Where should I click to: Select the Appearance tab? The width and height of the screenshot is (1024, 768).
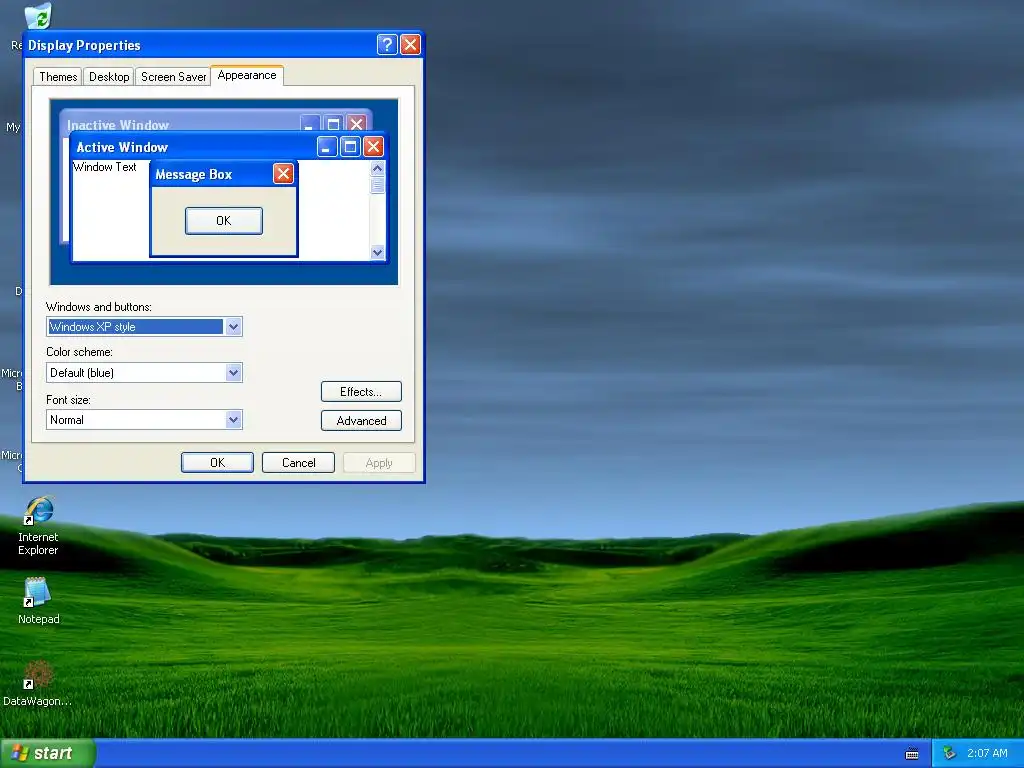click(x=247, y=75)
